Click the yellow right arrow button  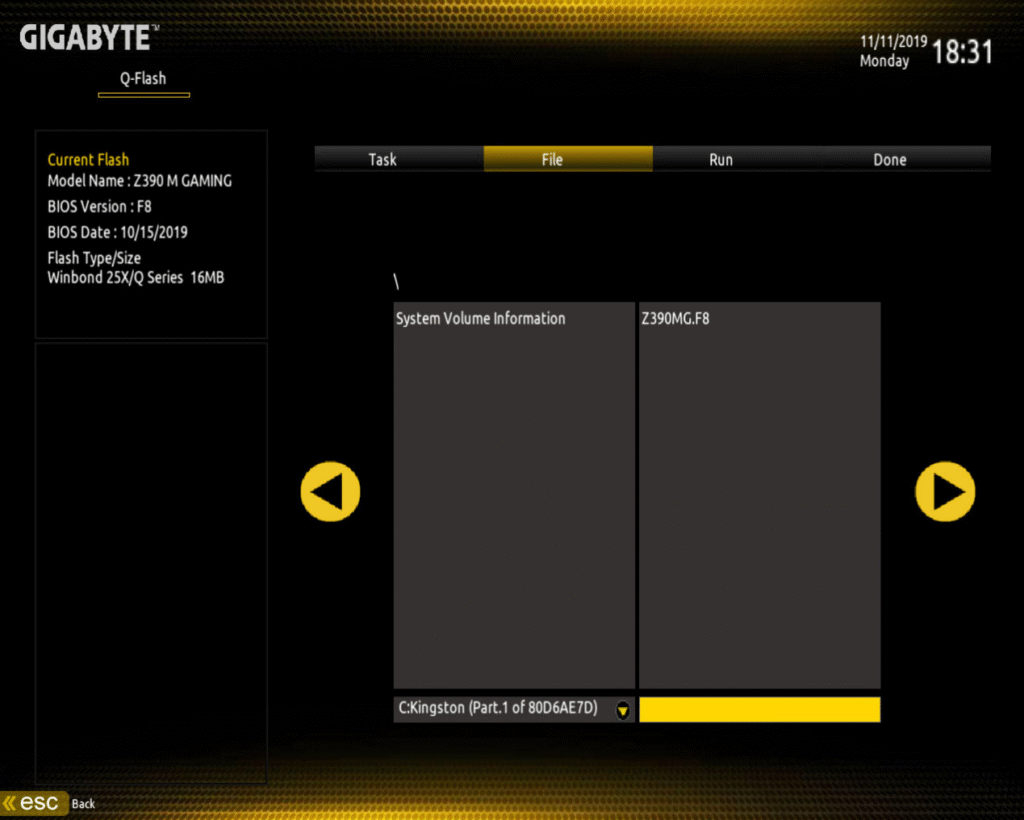945,491
